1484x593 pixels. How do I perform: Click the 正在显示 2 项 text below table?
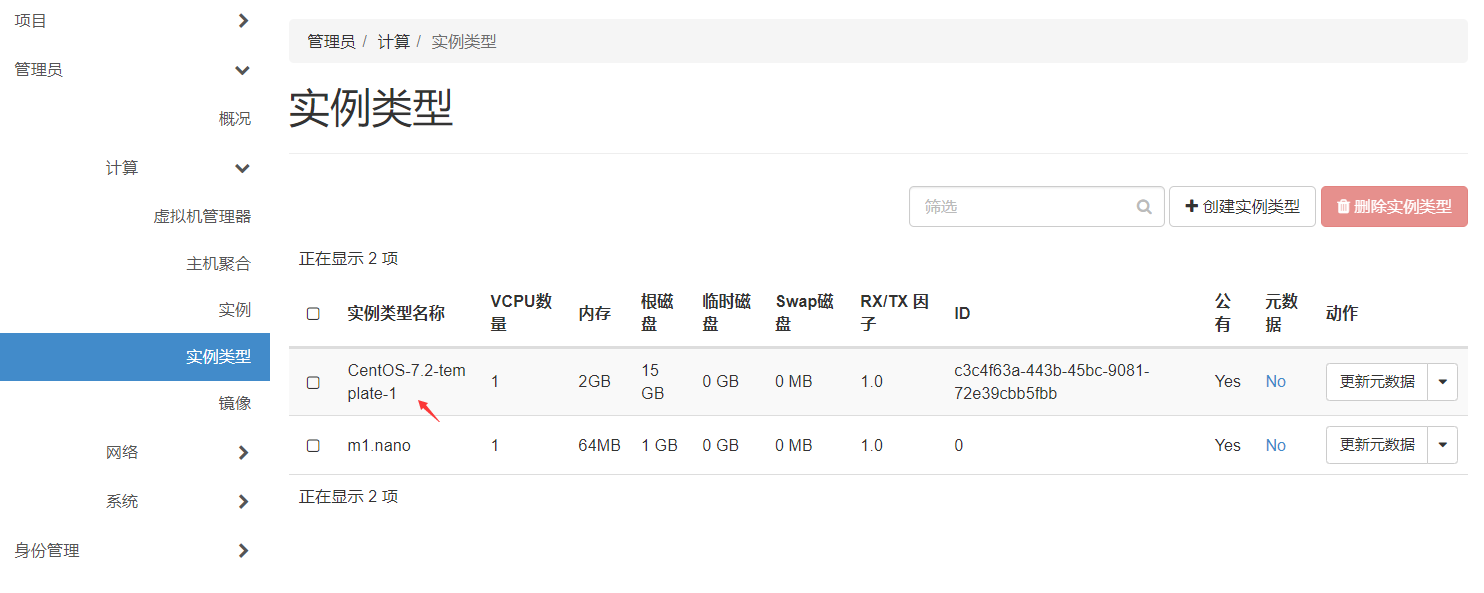[x=348, y=496]
